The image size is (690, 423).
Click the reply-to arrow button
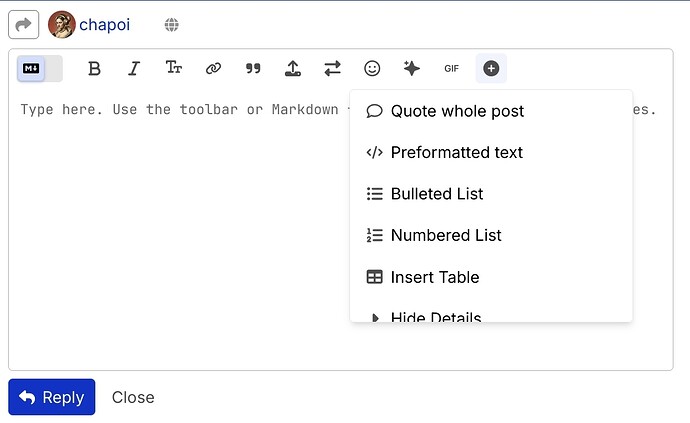[x=23, y=25]
